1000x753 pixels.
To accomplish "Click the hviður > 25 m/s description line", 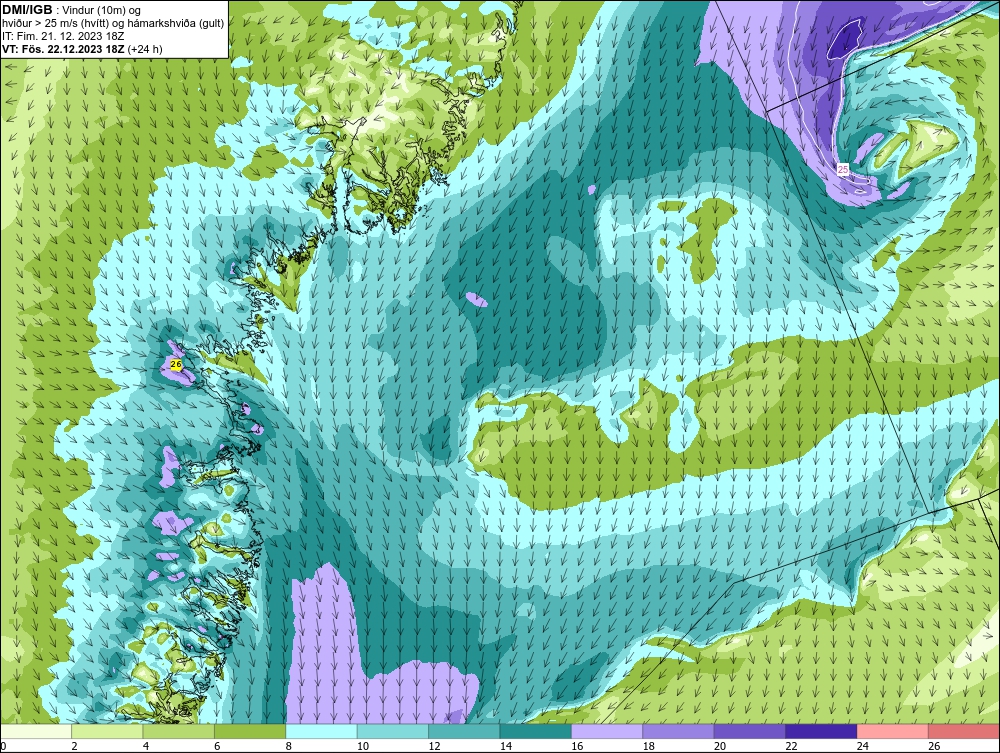I will tap(113, 24).
